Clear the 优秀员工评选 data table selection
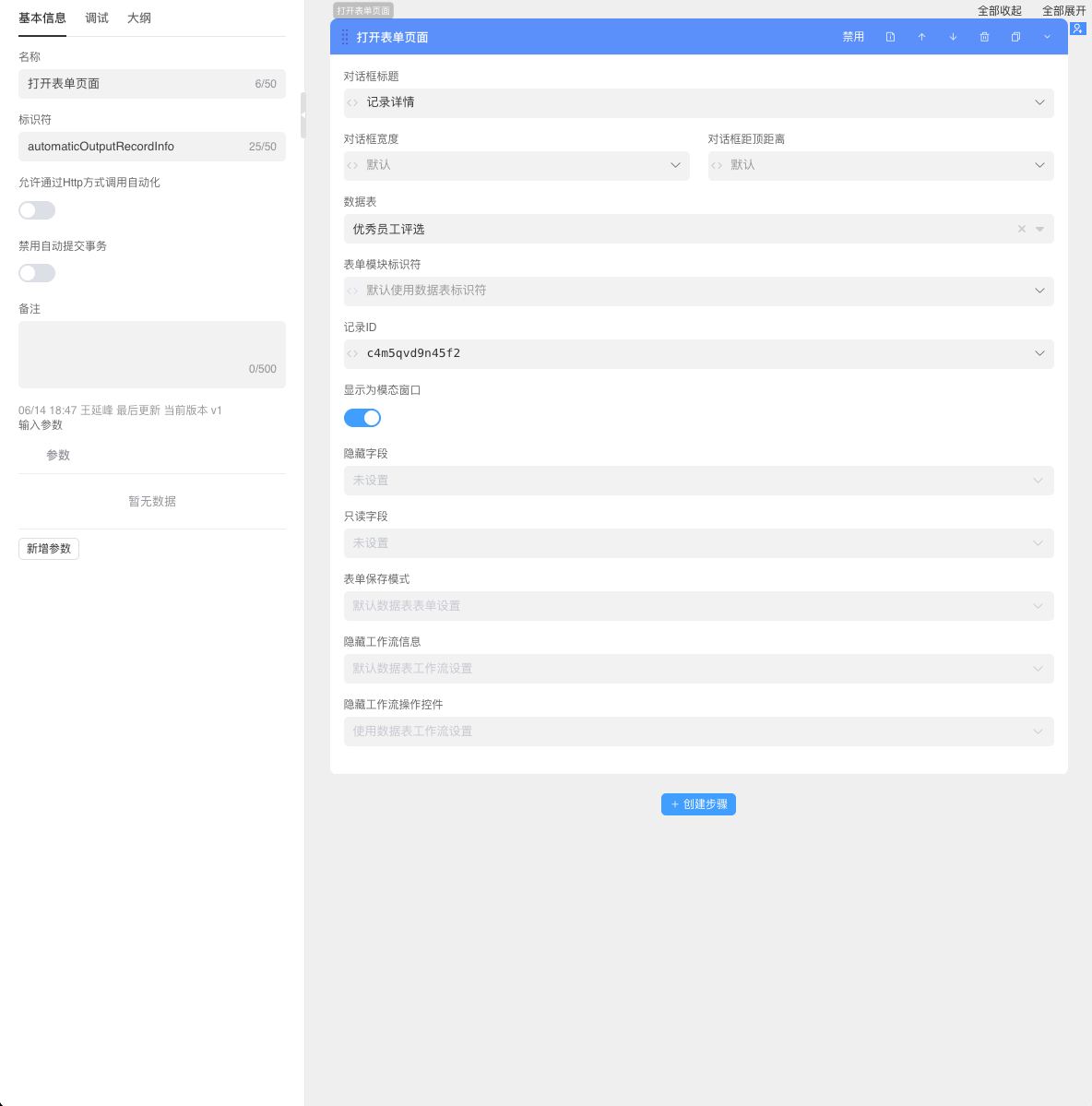This screenshot has height=1106, width=1092. 1021,229
